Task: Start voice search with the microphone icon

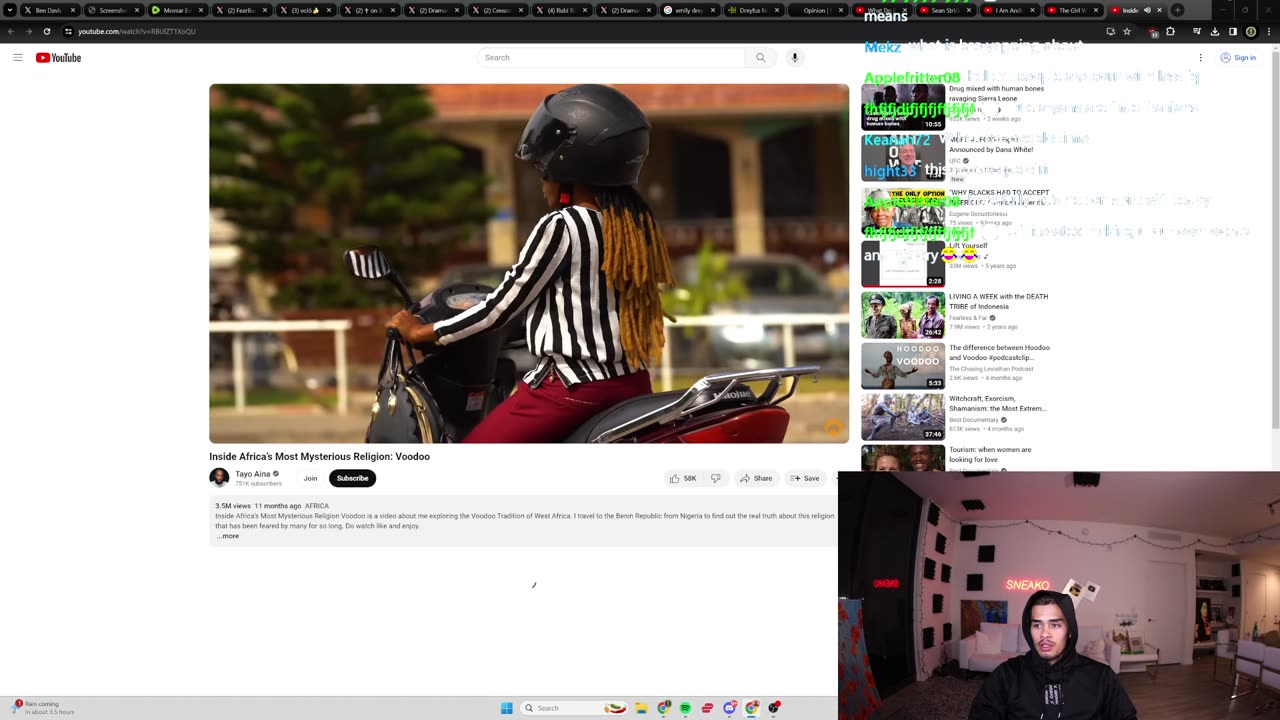Action: point(795,58)
